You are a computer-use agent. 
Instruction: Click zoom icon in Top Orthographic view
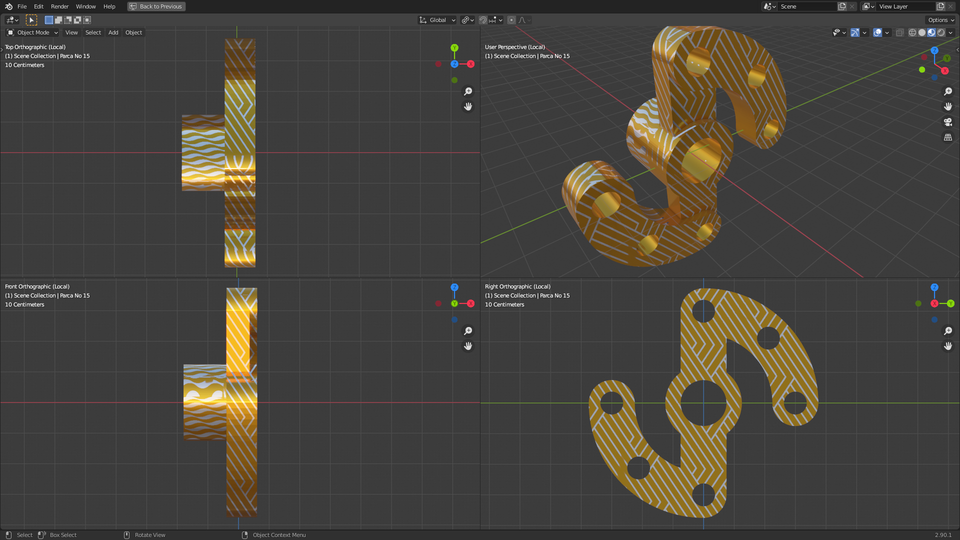(468, 91)
